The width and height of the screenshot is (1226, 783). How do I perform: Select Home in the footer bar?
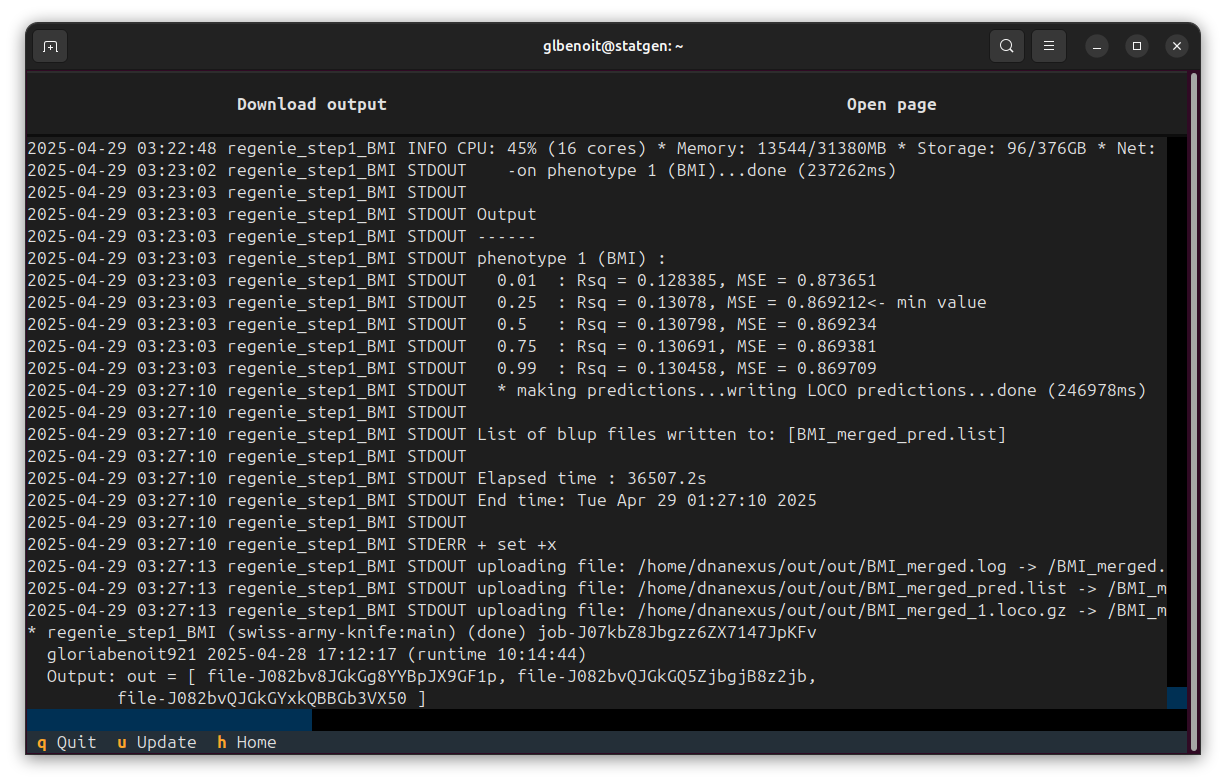(247, 742)
